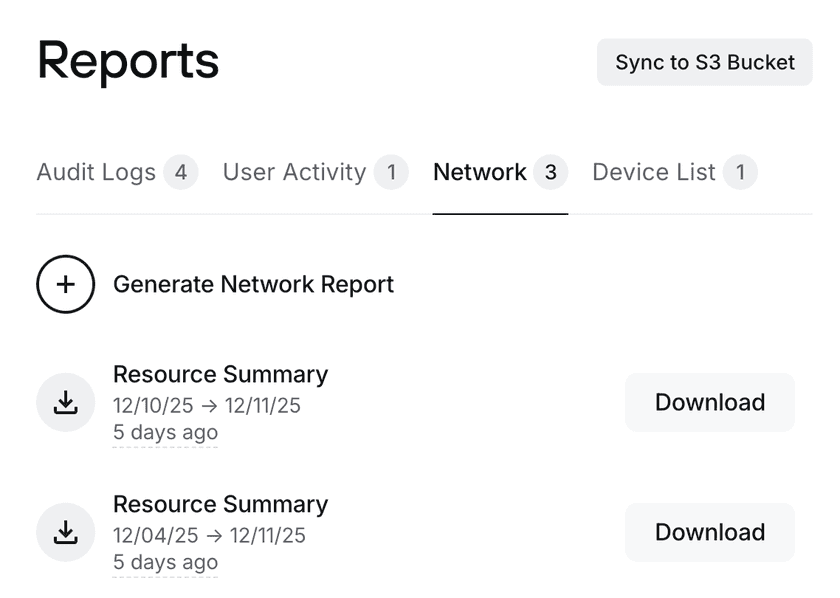The height and width of the screenshot is (598, 840).
Task: Open the User Activity tab
Action: [x=294, y=172]
